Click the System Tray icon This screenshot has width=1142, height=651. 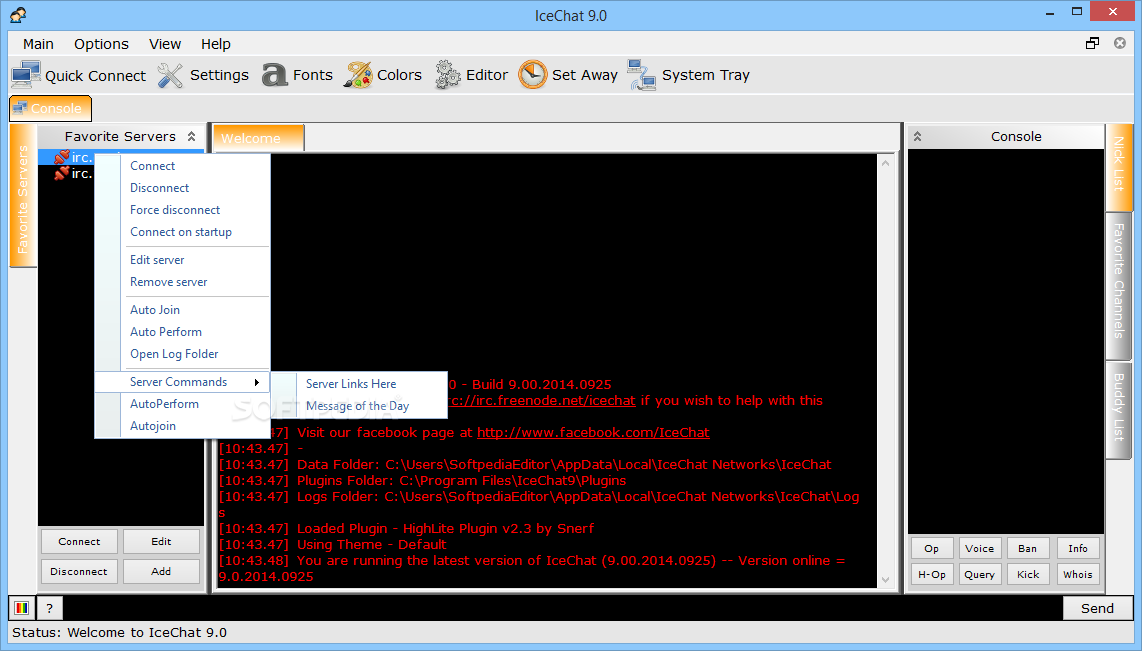tap(642, 75)
